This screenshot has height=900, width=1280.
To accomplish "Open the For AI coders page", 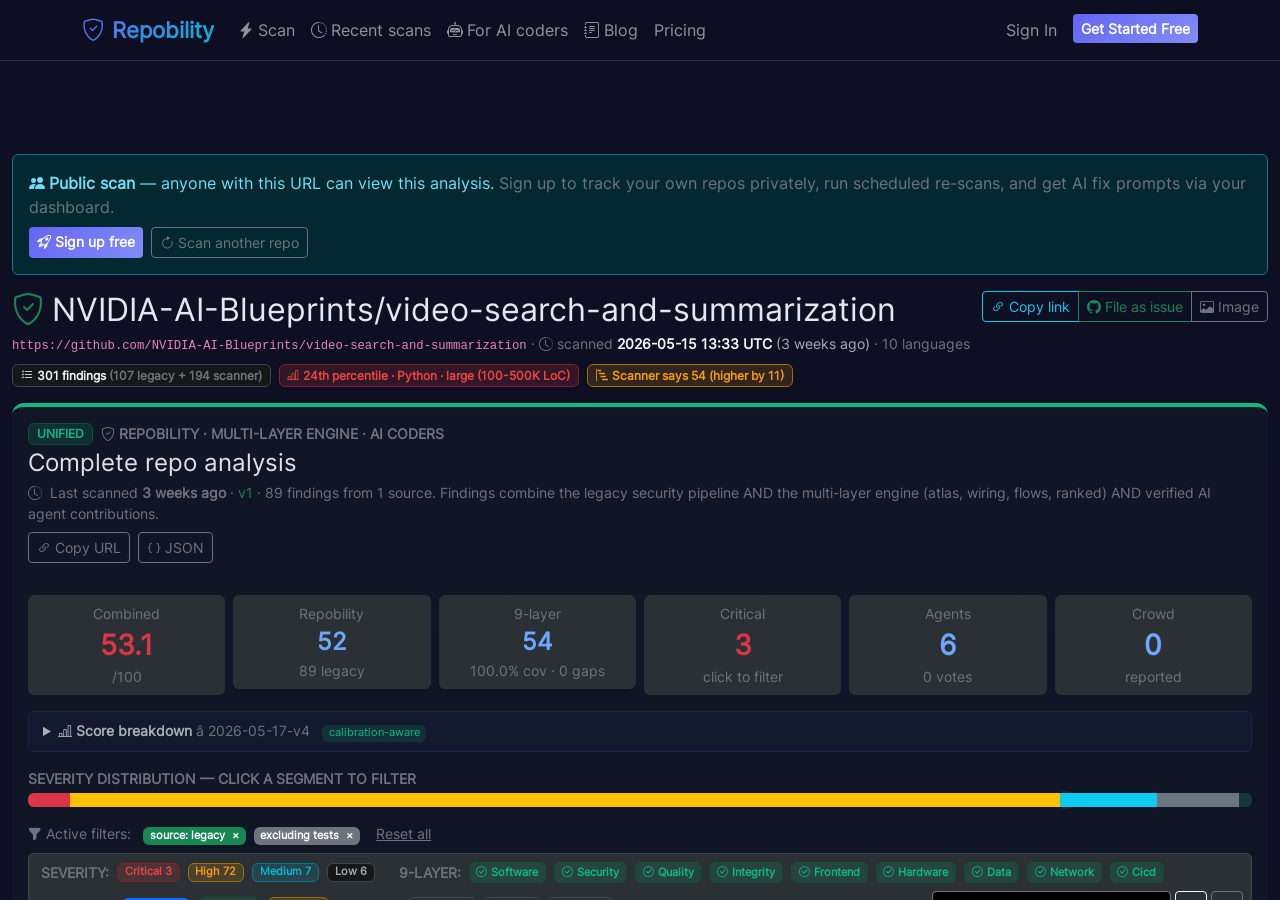I will pos(507,30).
